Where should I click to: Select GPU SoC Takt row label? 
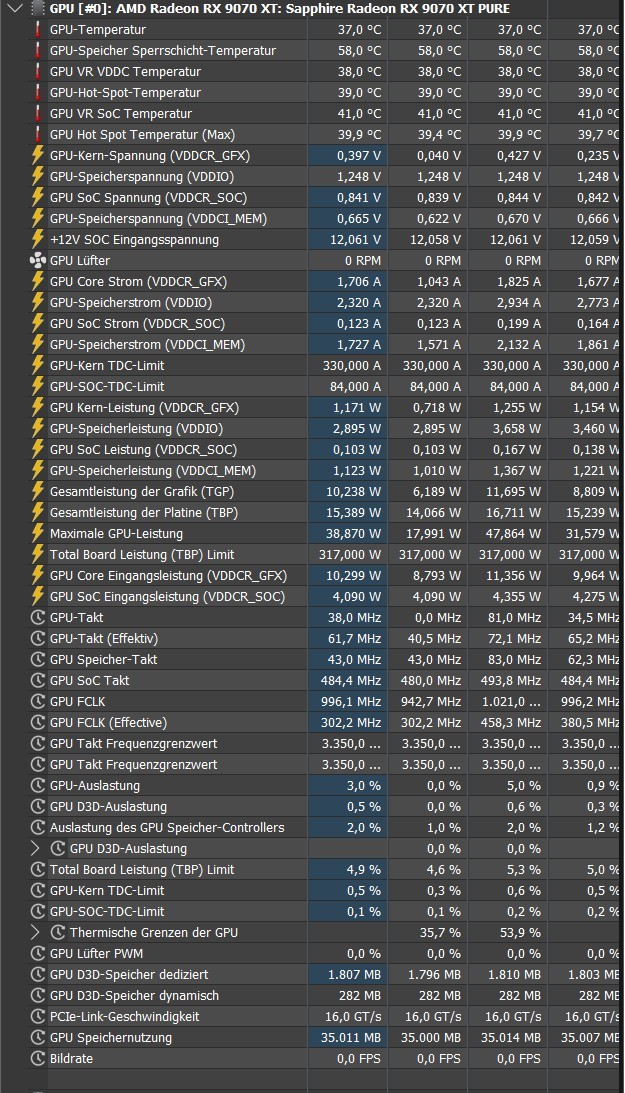[x=89, y=680]
